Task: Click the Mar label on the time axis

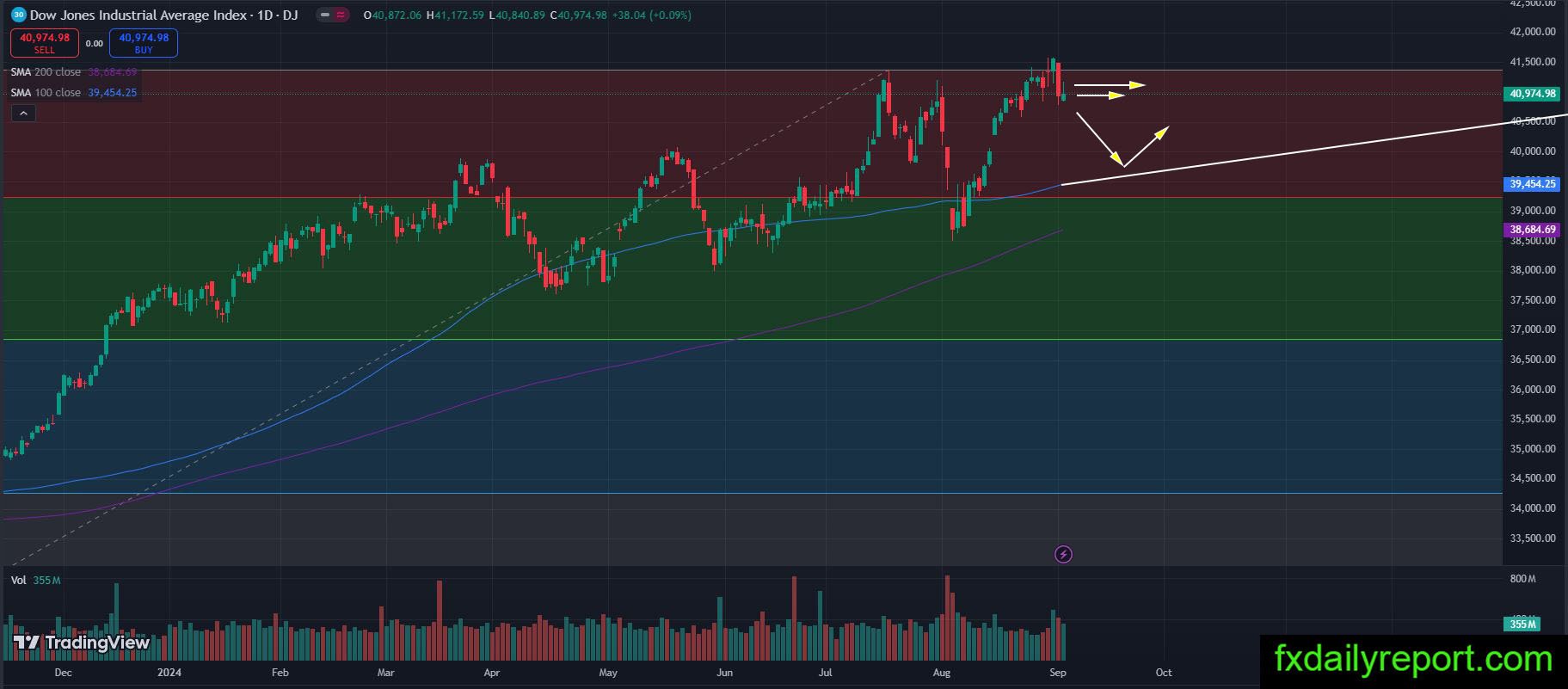Action: tap(385, 673)
